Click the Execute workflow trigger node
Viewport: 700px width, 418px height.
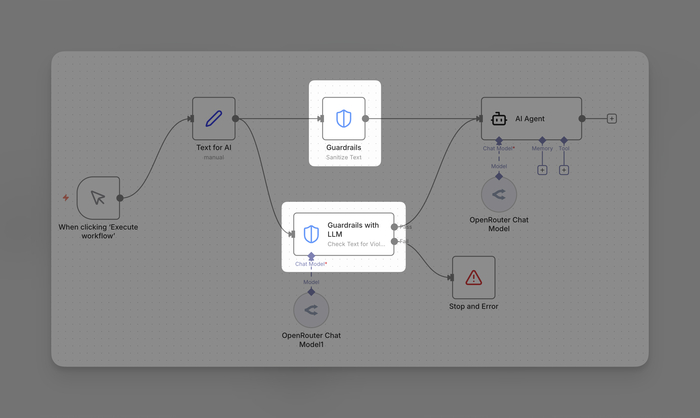[98, 198]
